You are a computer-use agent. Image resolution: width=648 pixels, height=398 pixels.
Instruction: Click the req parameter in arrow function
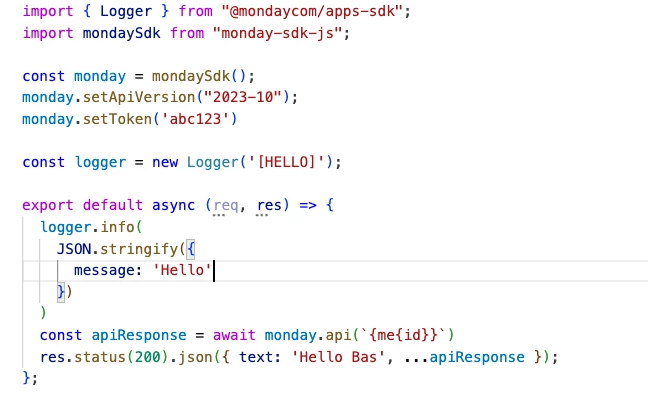coord(226,205)
